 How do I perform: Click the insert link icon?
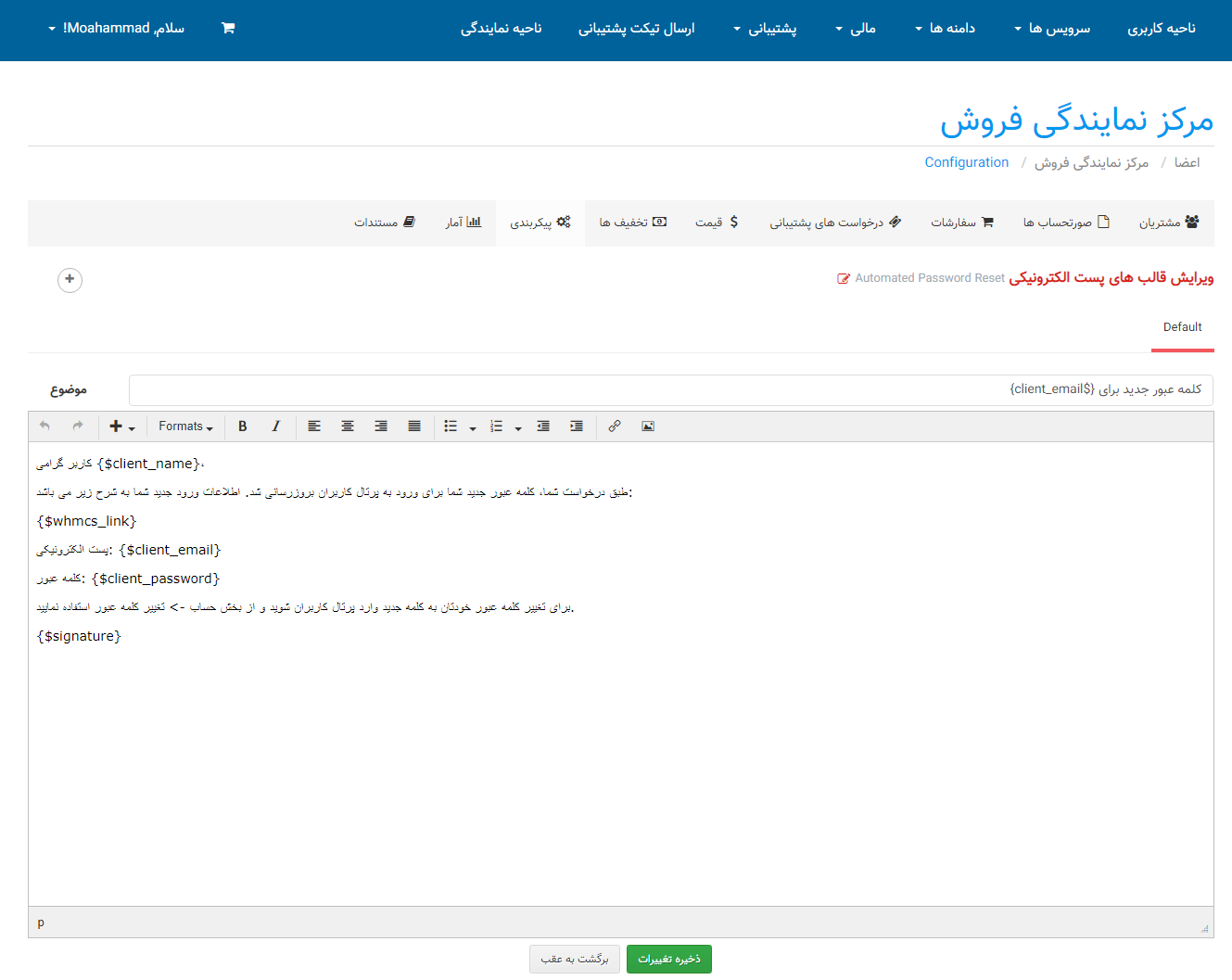coord(615,426)
